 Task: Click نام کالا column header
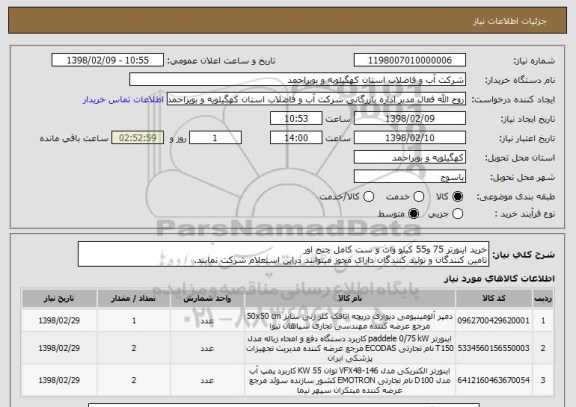pyautogui.click(x=350, y=299)
